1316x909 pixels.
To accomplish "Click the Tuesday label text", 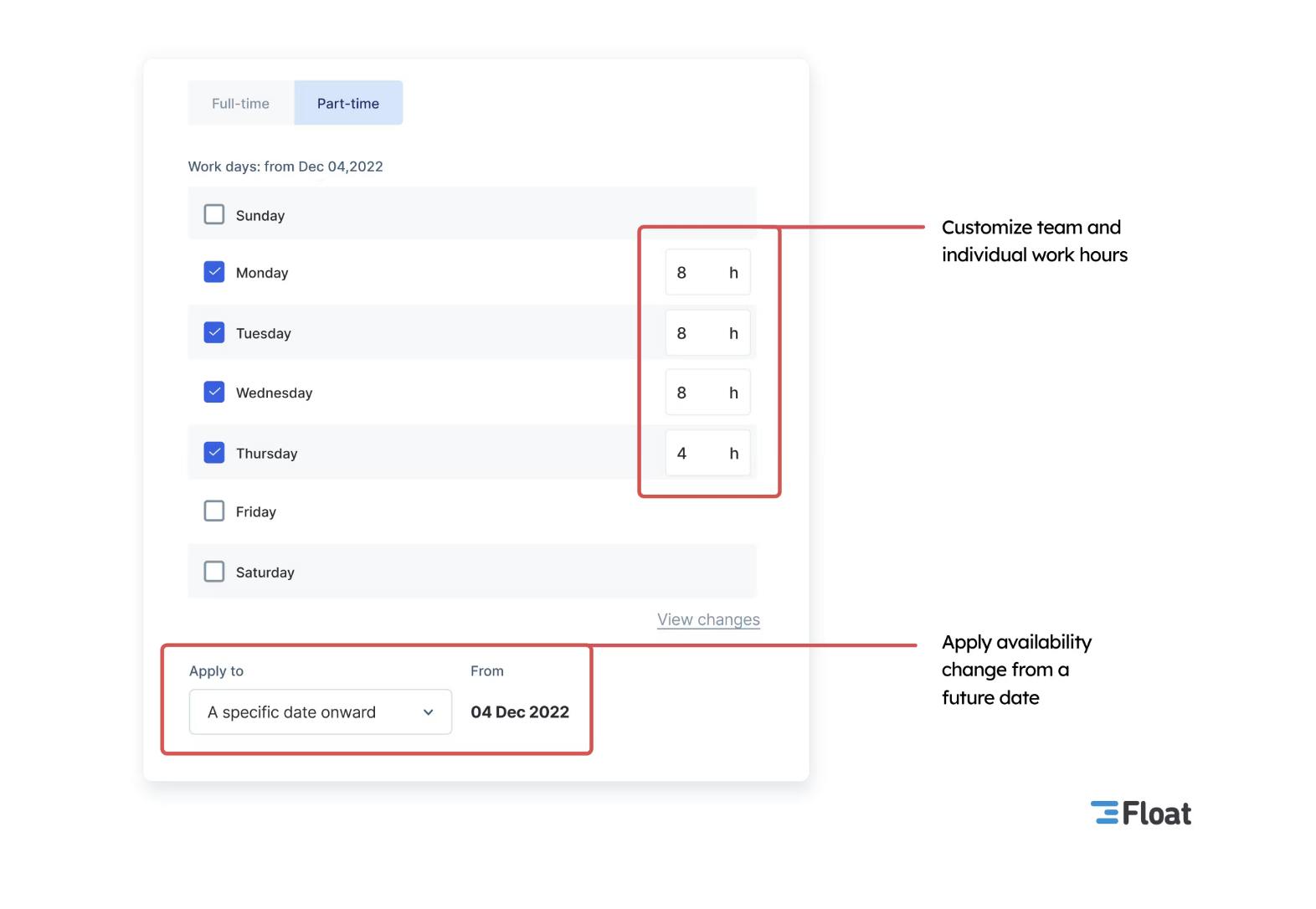I will click(x=264, y=333).
